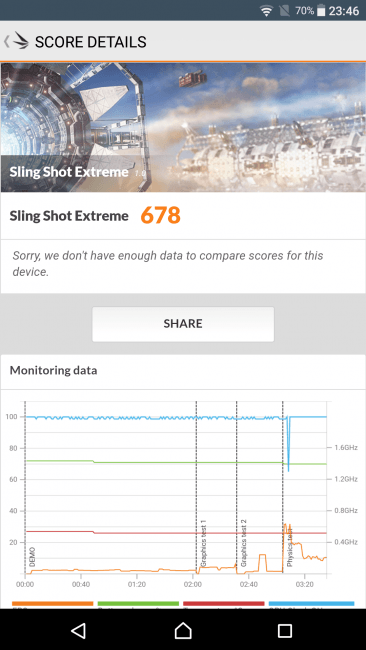Tap the back chevron in header
Image resolution: width=366 pixels, height=650 pixels.
coord(6,42)
